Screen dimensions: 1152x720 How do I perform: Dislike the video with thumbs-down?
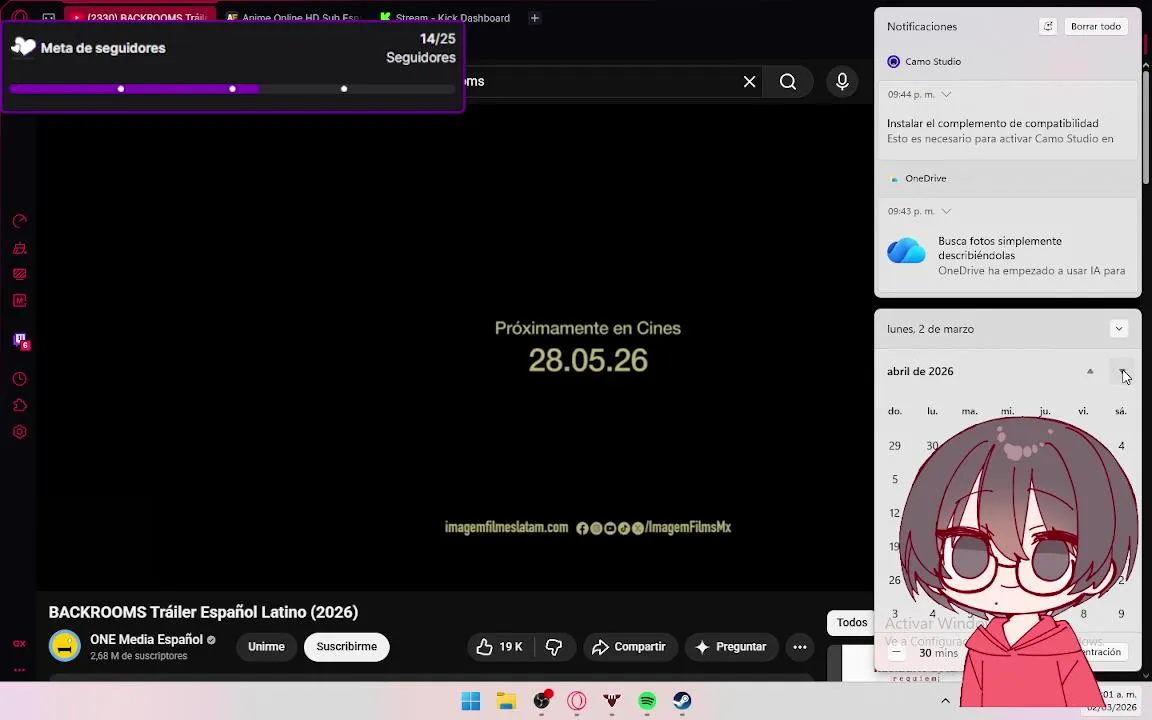(x=555, y=647)
